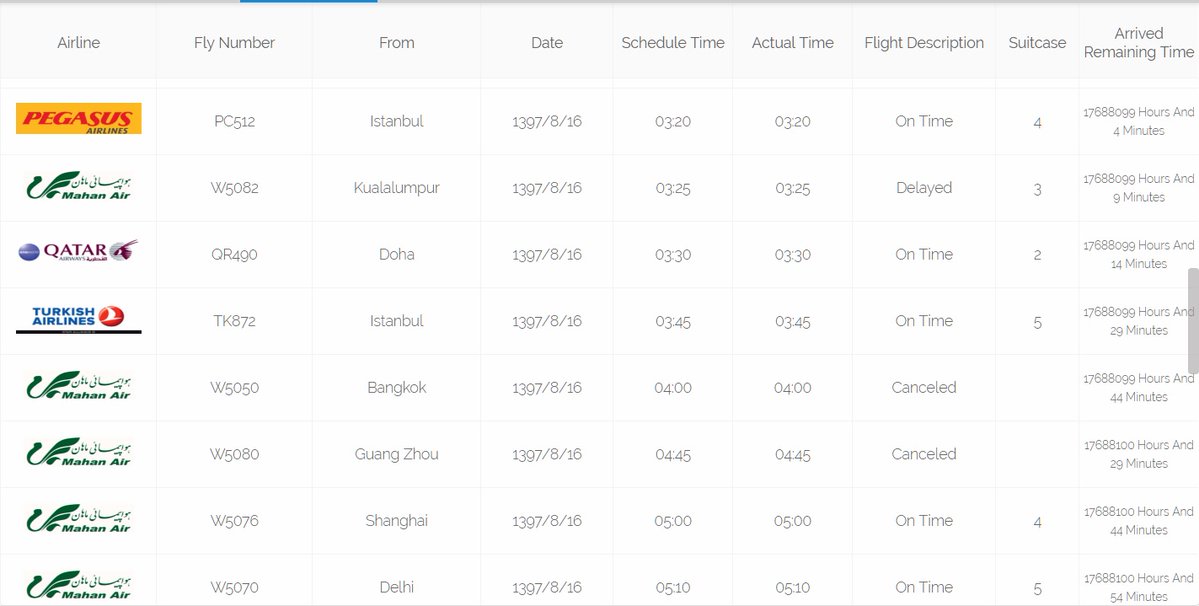Click the Qatar Airways logo
Viewport: 1199px width, 606px height.
click(79, 252)
